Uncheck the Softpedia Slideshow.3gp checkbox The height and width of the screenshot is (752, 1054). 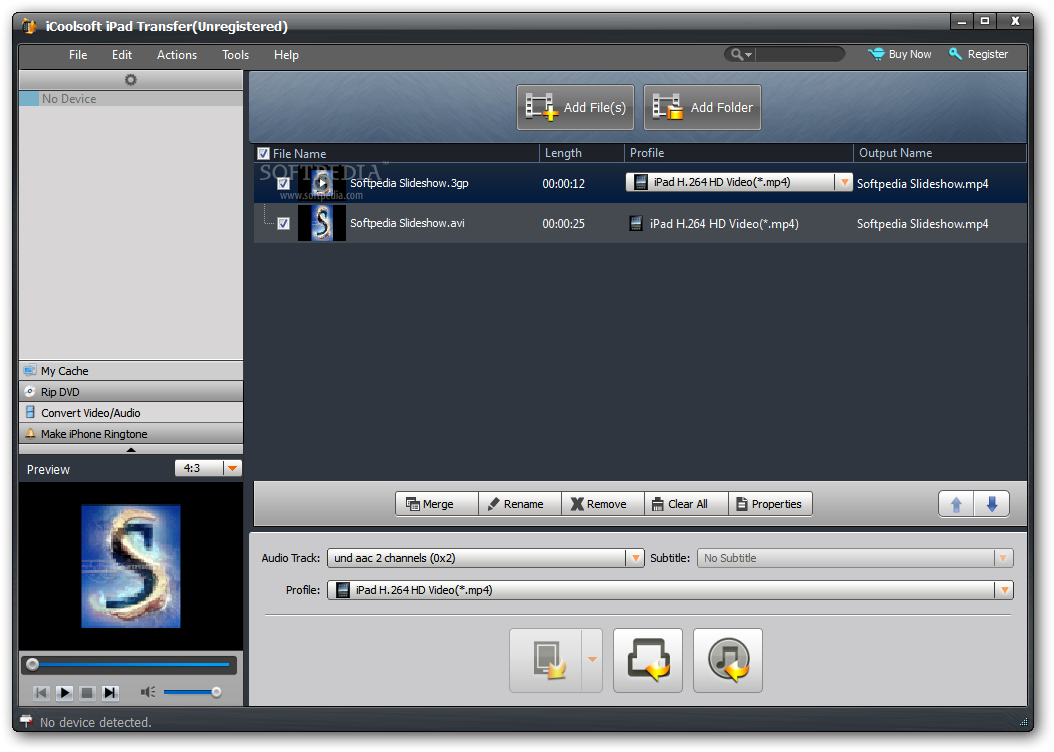coord(284,183)
